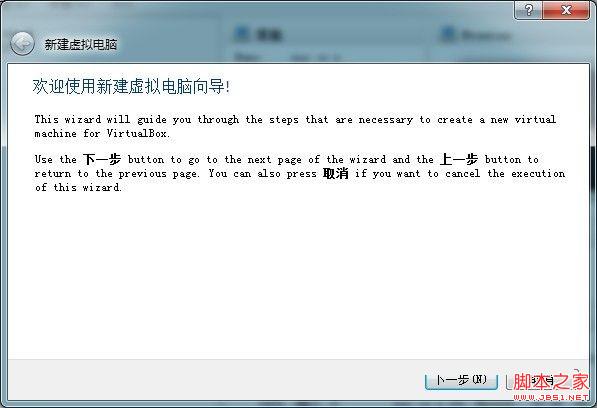Click the 欢迎使用新建虚拟电脑向导! heading
Screen dimensions: 597x408
pos(131,86)
